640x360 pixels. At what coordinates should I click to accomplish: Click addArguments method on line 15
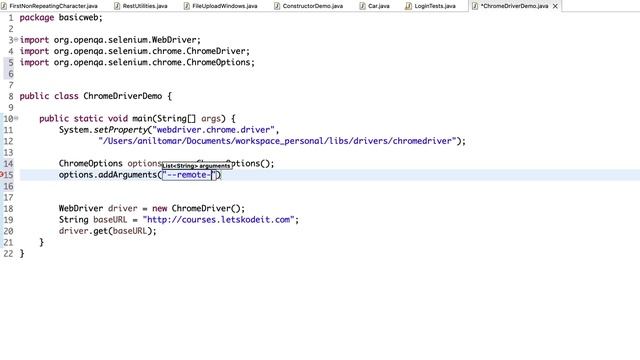click(127, 175)
